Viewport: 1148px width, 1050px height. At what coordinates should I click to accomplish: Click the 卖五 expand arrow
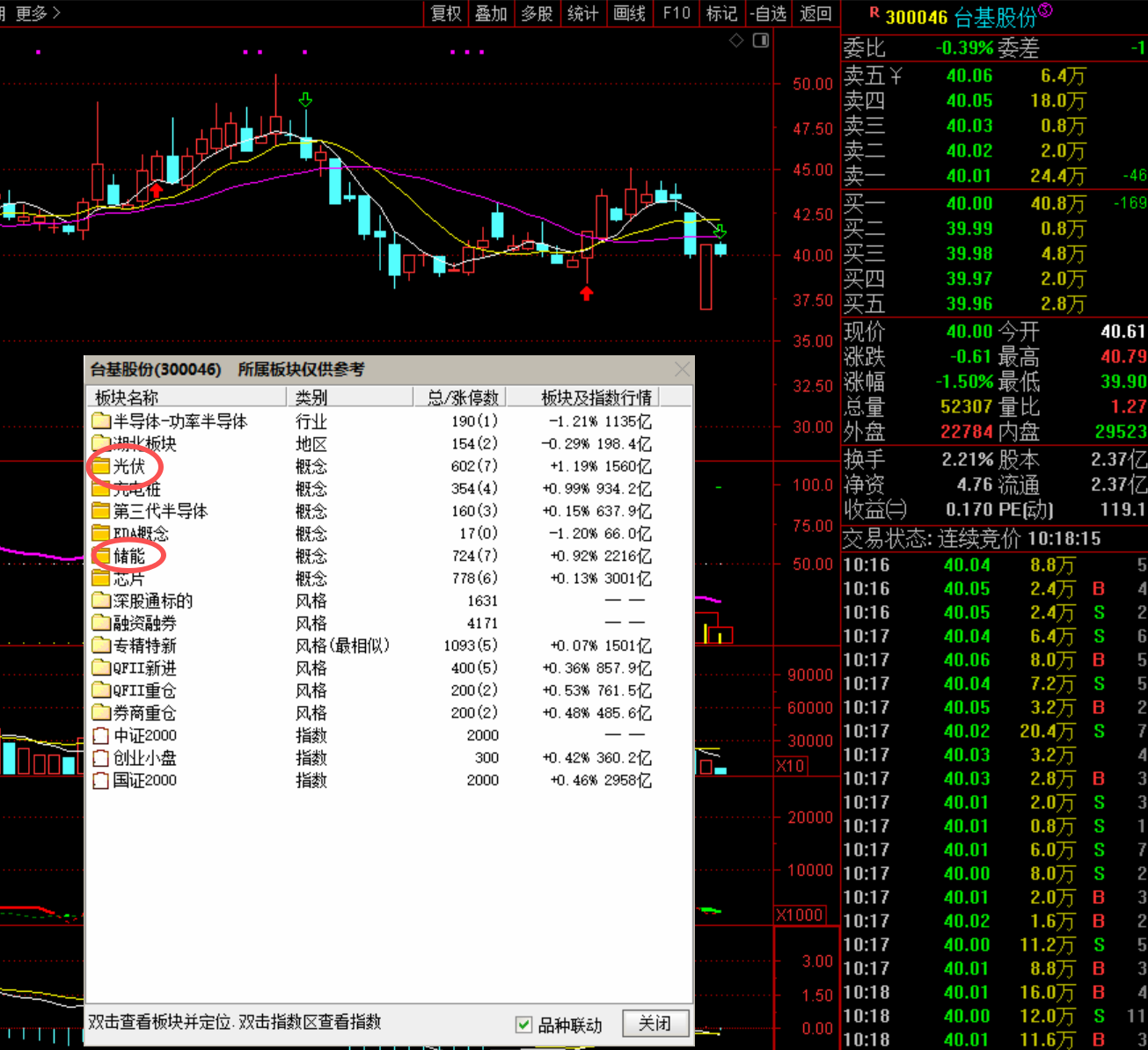pyautogui.click(x=896, y=76)
